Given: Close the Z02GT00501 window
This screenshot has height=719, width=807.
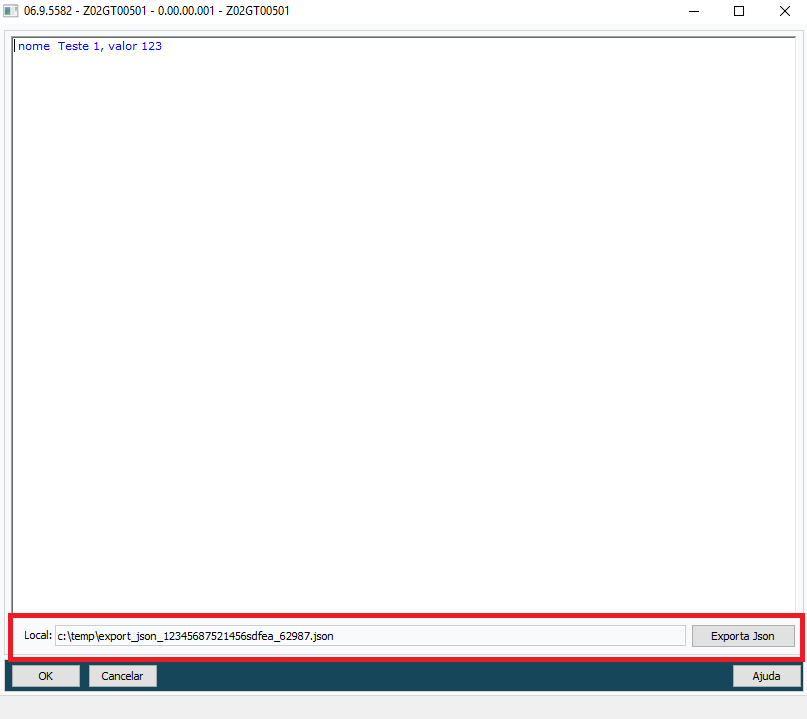Looking at the screenshot, I should click(x=784, y=11).
